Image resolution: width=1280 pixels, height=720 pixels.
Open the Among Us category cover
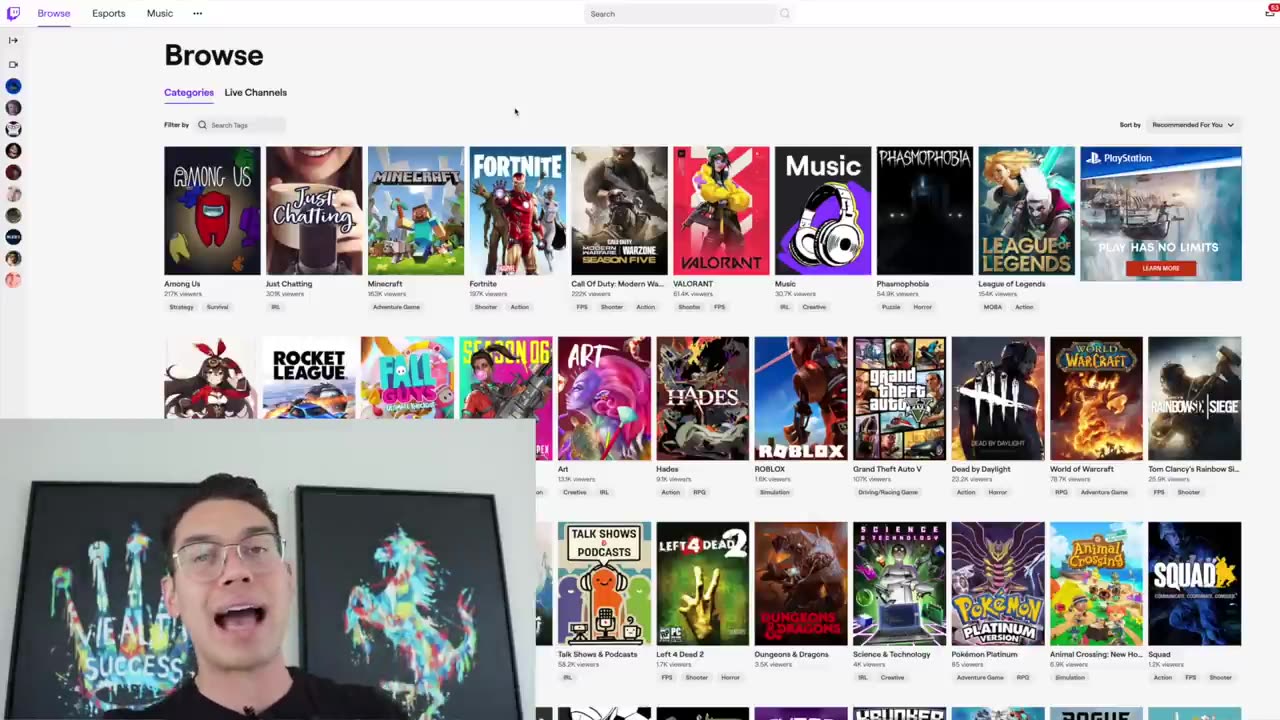[212, 211]
